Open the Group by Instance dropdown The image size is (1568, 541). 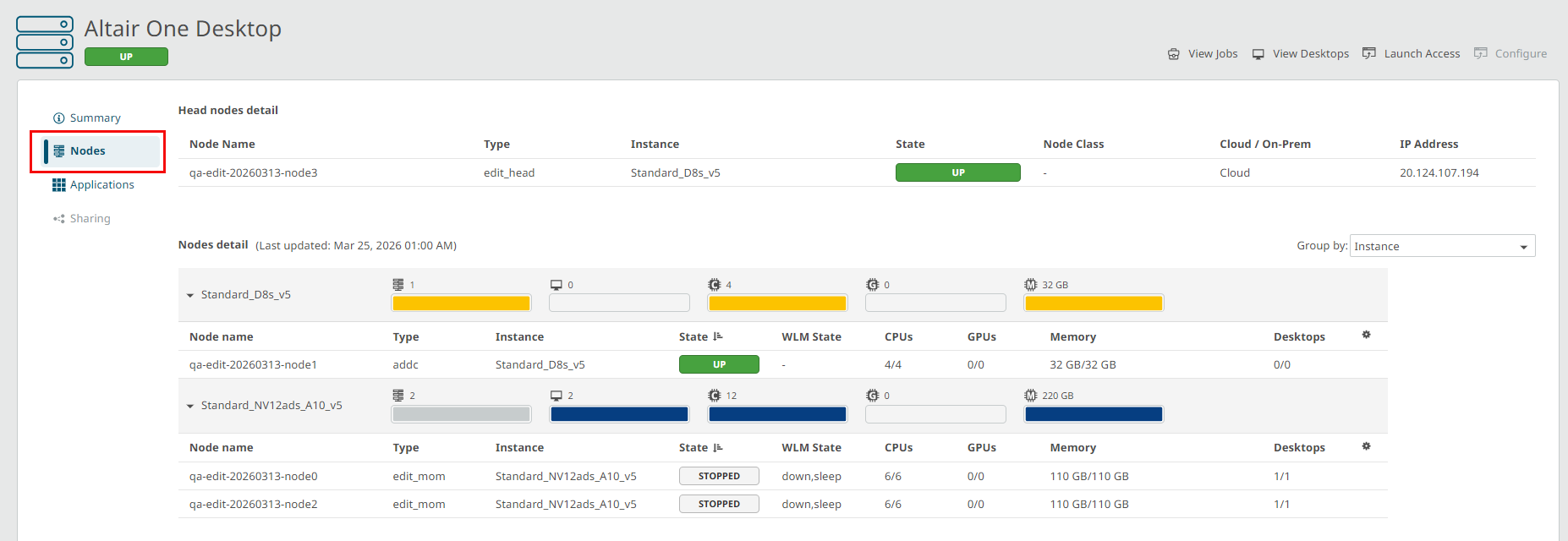coord(1442,246)
